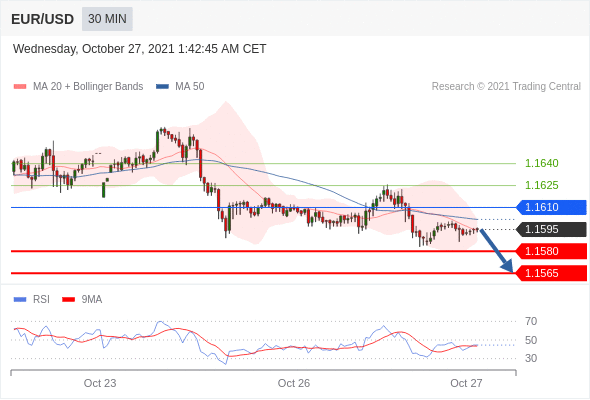590x400 pixels.
Task: Open the Research Trading Central copyright link
Action: [x=506, y=87]
